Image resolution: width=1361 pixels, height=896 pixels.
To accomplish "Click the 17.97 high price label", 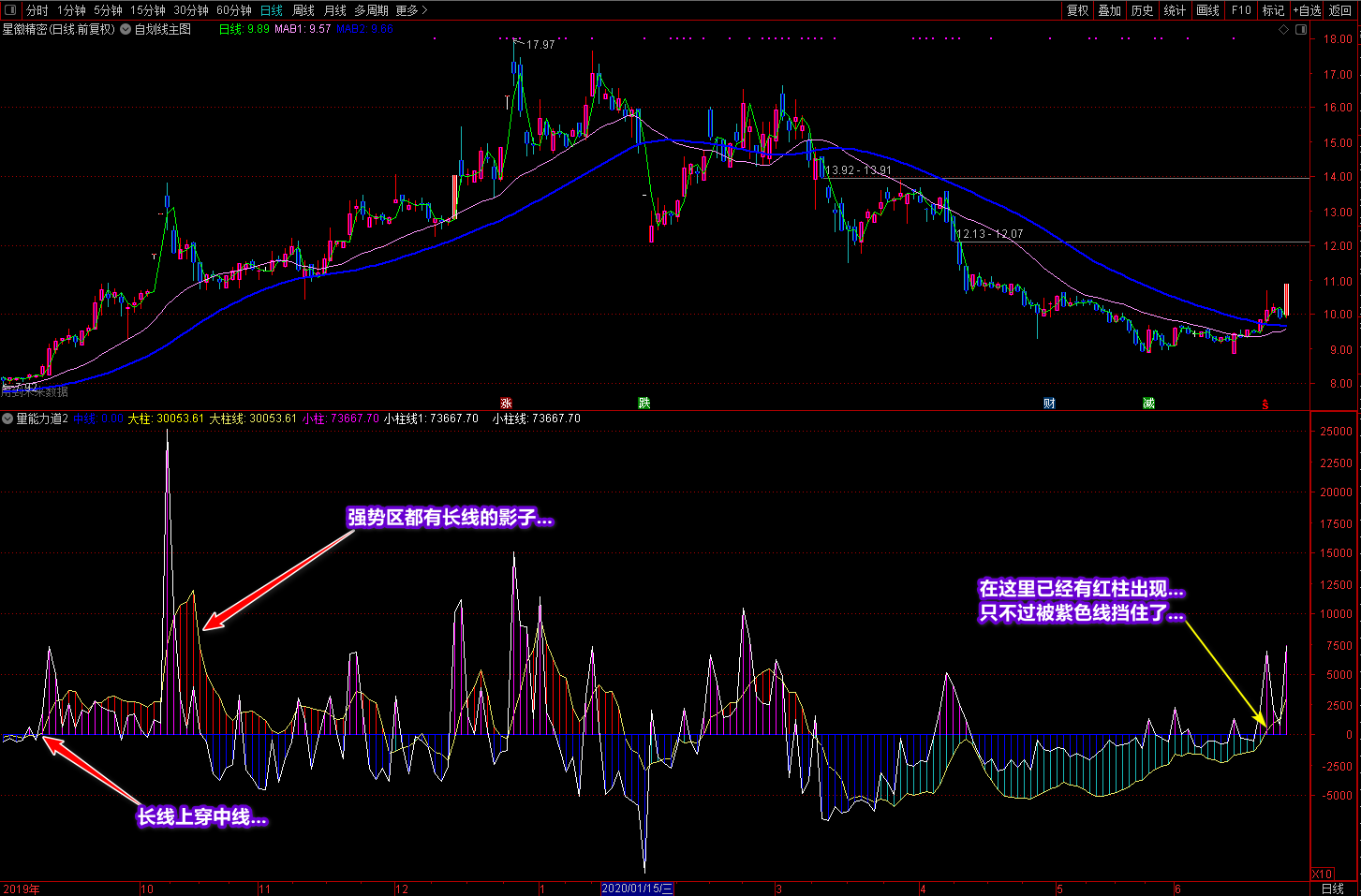I will point(540,44).
